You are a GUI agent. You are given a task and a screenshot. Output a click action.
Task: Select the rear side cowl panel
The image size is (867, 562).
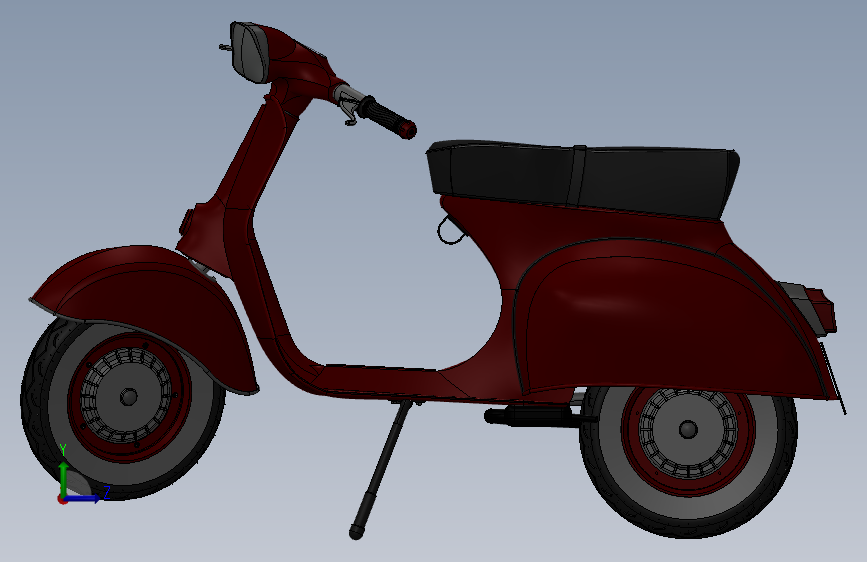point(669,318)
